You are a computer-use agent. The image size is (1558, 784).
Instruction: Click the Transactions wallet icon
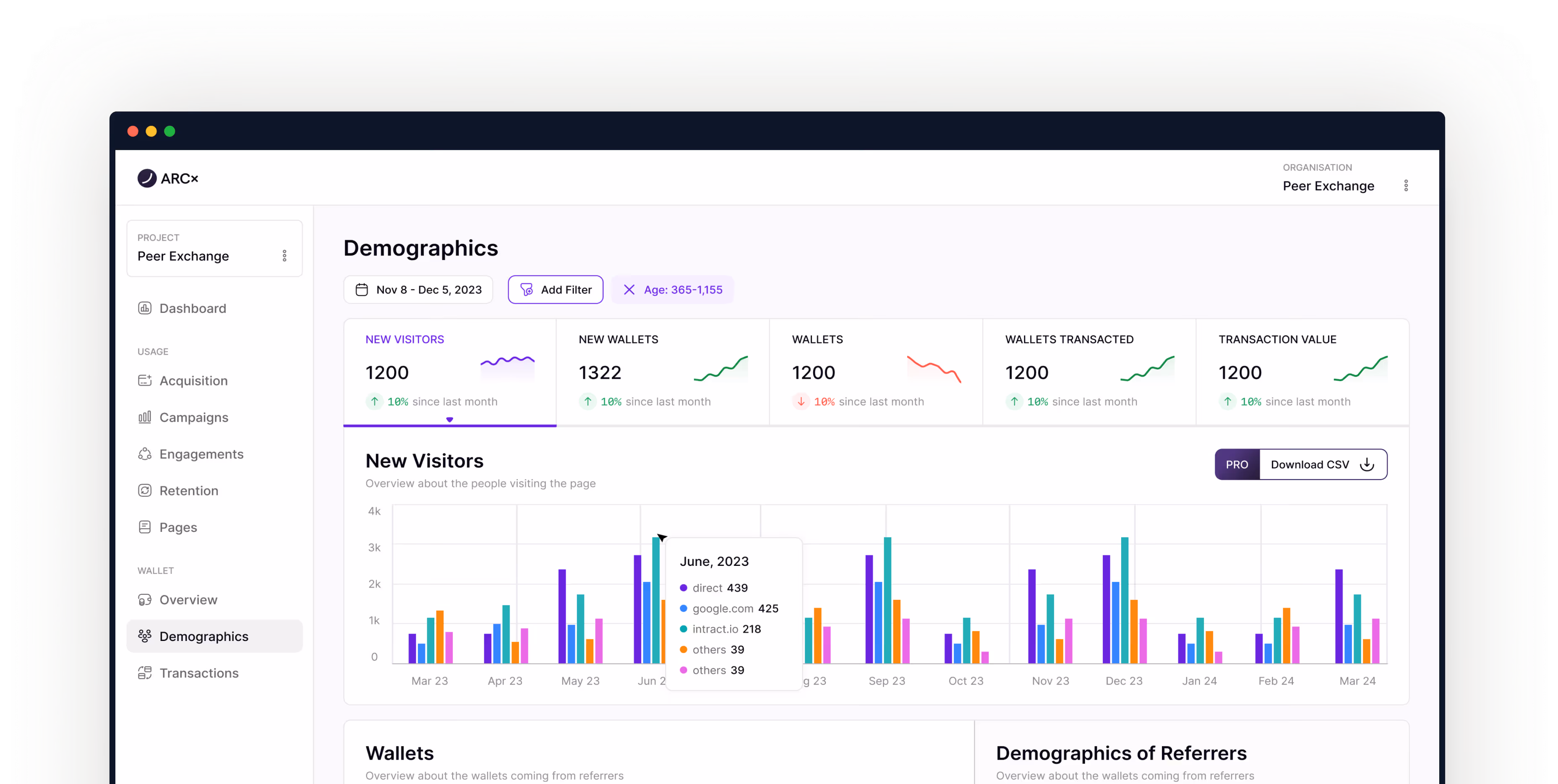pyautogui.click(x=144, y=673)
